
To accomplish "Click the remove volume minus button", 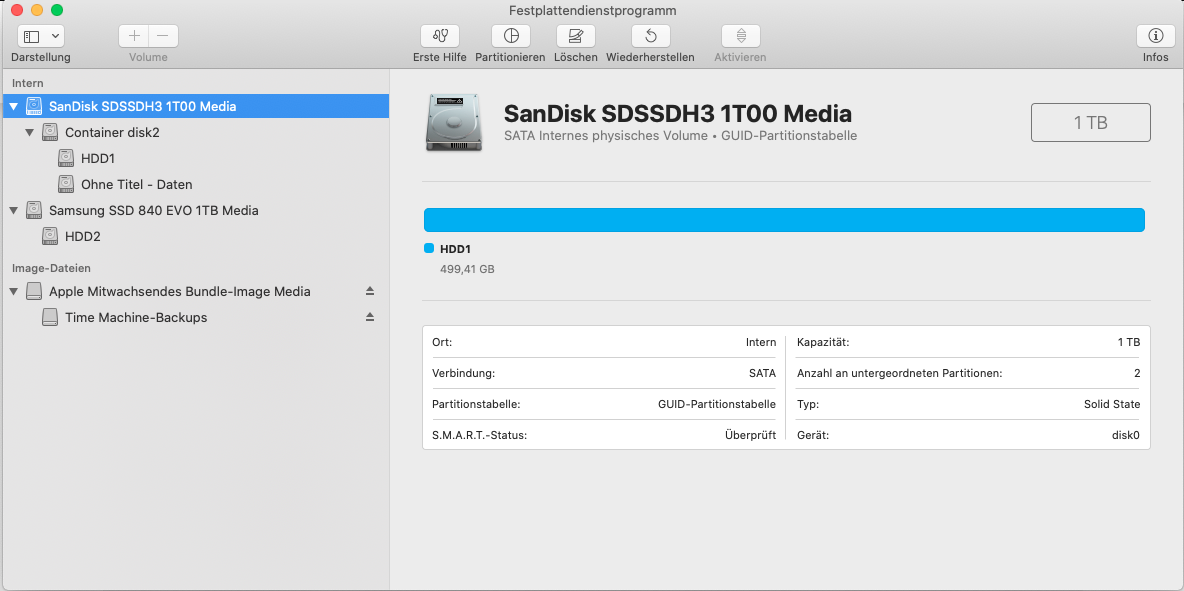I will click(163, 36).
